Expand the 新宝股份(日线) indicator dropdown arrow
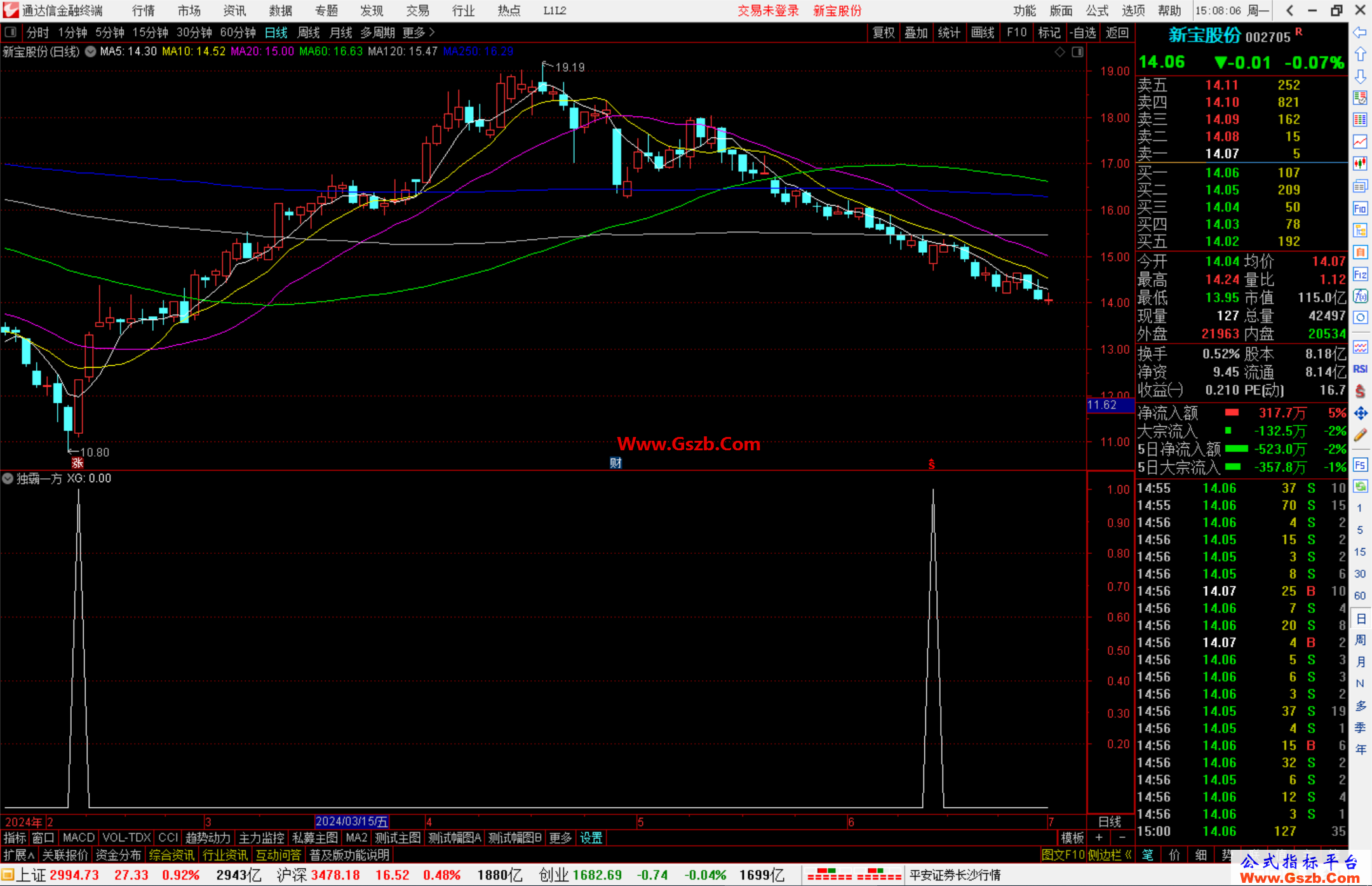 (x=91, y=51)
